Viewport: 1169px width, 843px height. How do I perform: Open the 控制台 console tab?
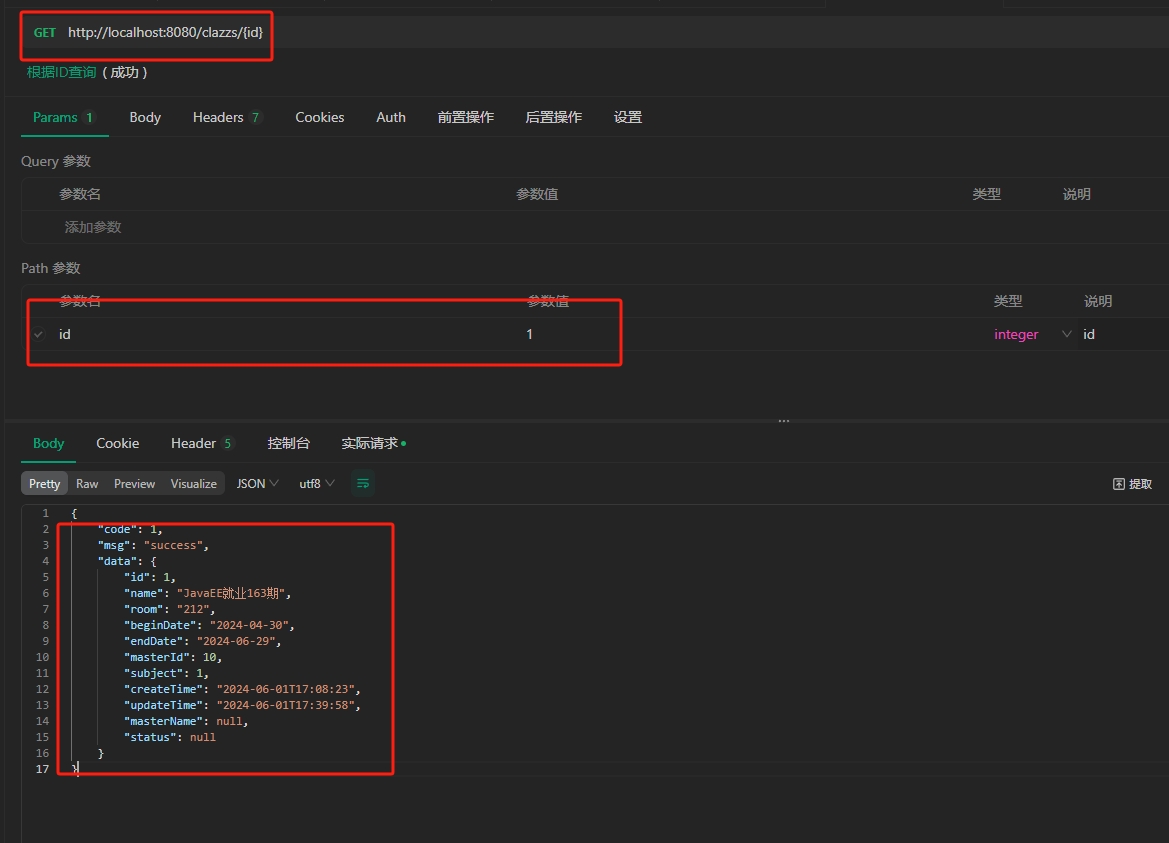click(x=288, y=443)
